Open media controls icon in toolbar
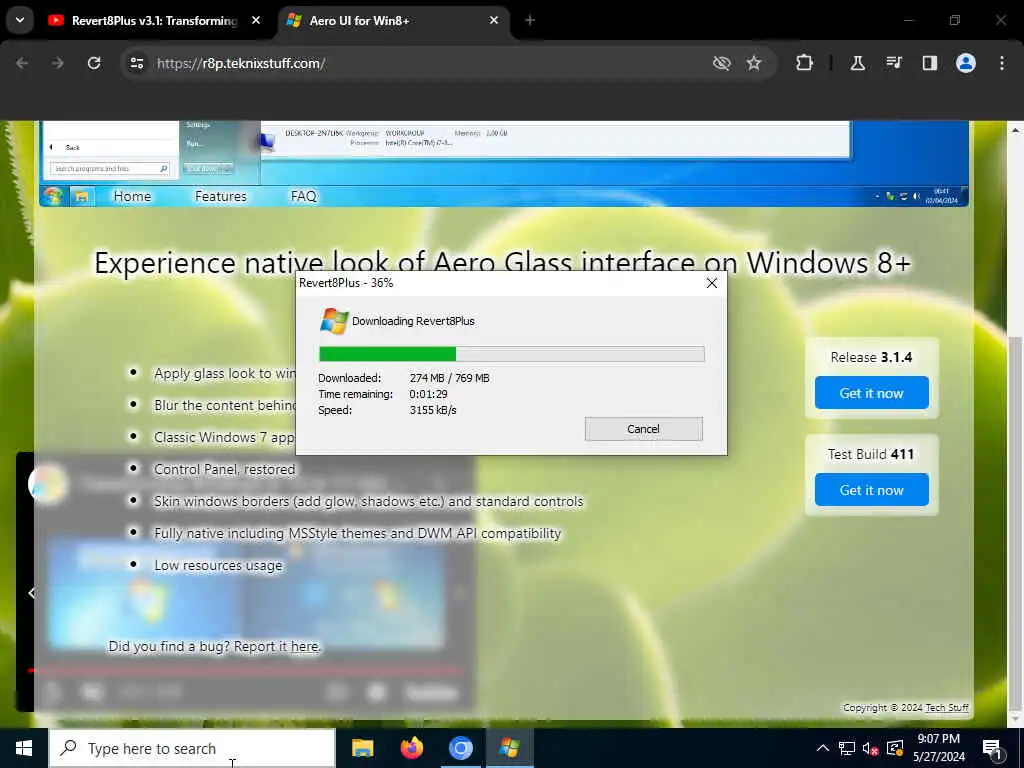This screenshot has height=768, width=1024. 893,63
